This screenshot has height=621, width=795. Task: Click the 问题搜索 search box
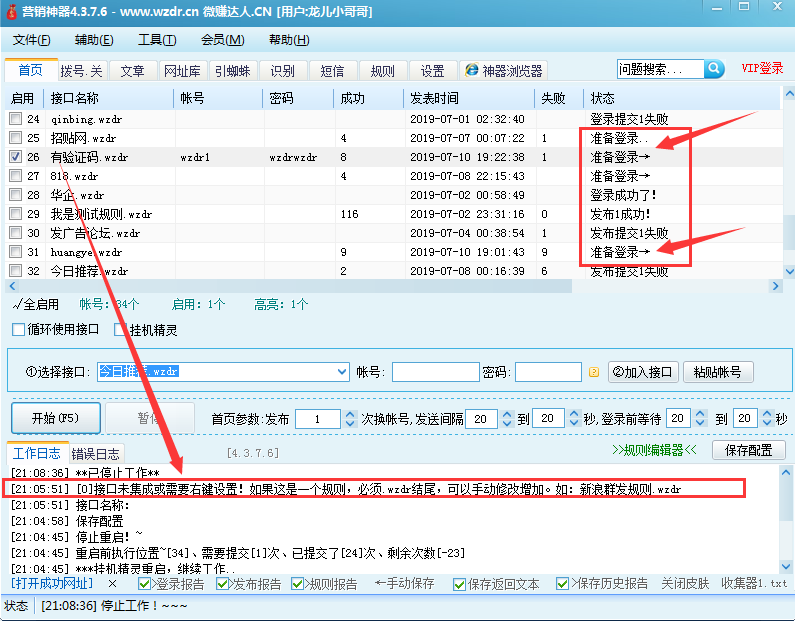(661, 69)
